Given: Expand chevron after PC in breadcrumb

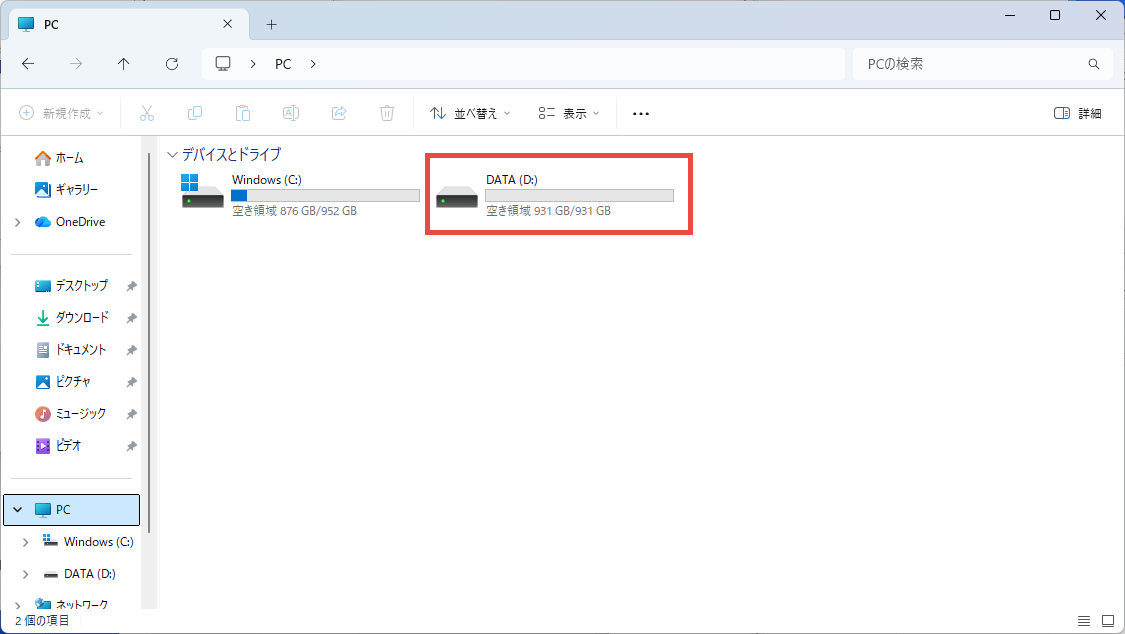Looking at the screenshot, I should coord(313,64).
